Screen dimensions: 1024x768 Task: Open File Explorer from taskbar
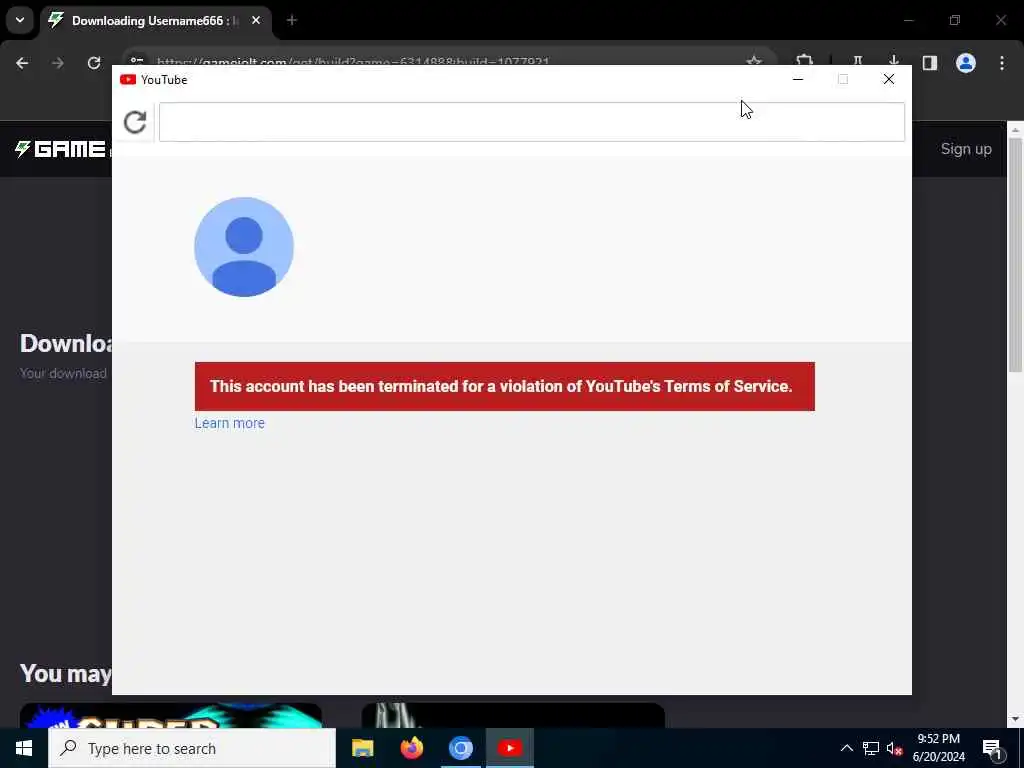(x=362, y=748)
